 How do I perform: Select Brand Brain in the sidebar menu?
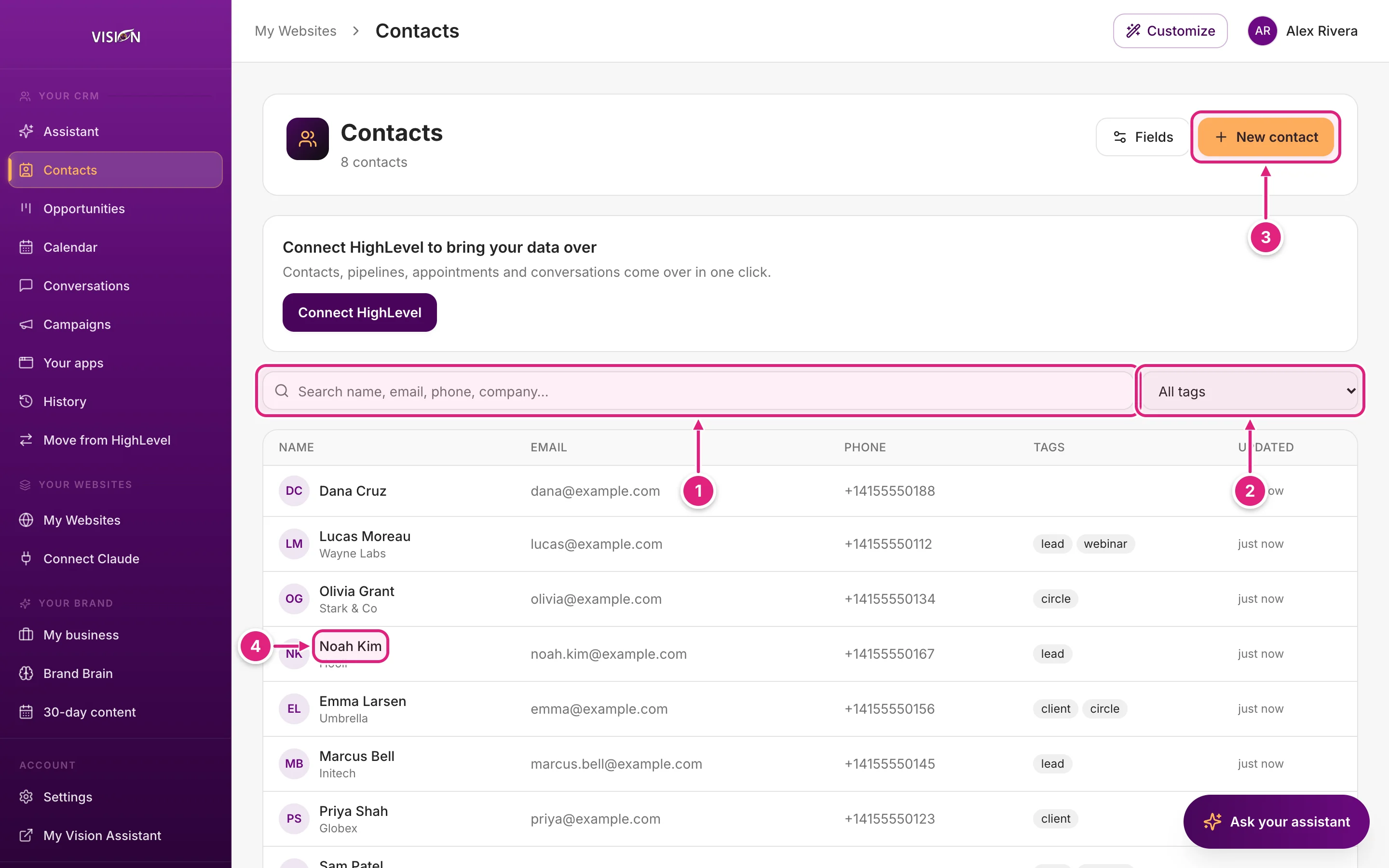pyautogui.click(x=115, y=673)
